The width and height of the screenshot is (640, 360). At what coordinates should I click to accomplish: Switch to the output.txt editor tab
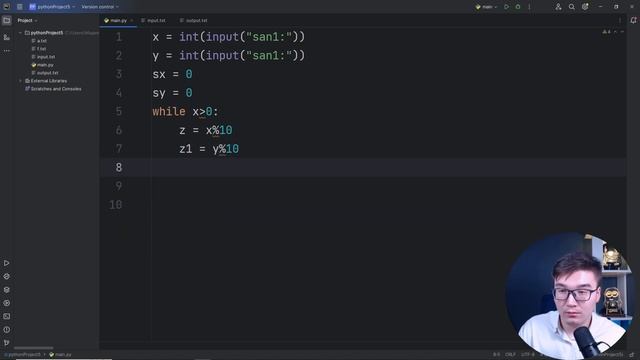pos(193,20)
